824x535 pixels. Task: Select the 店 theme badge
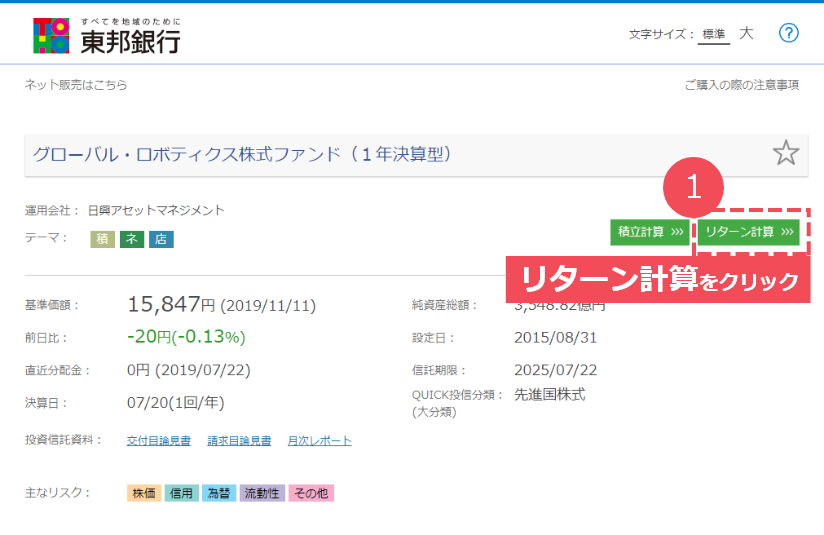[161, 239]
